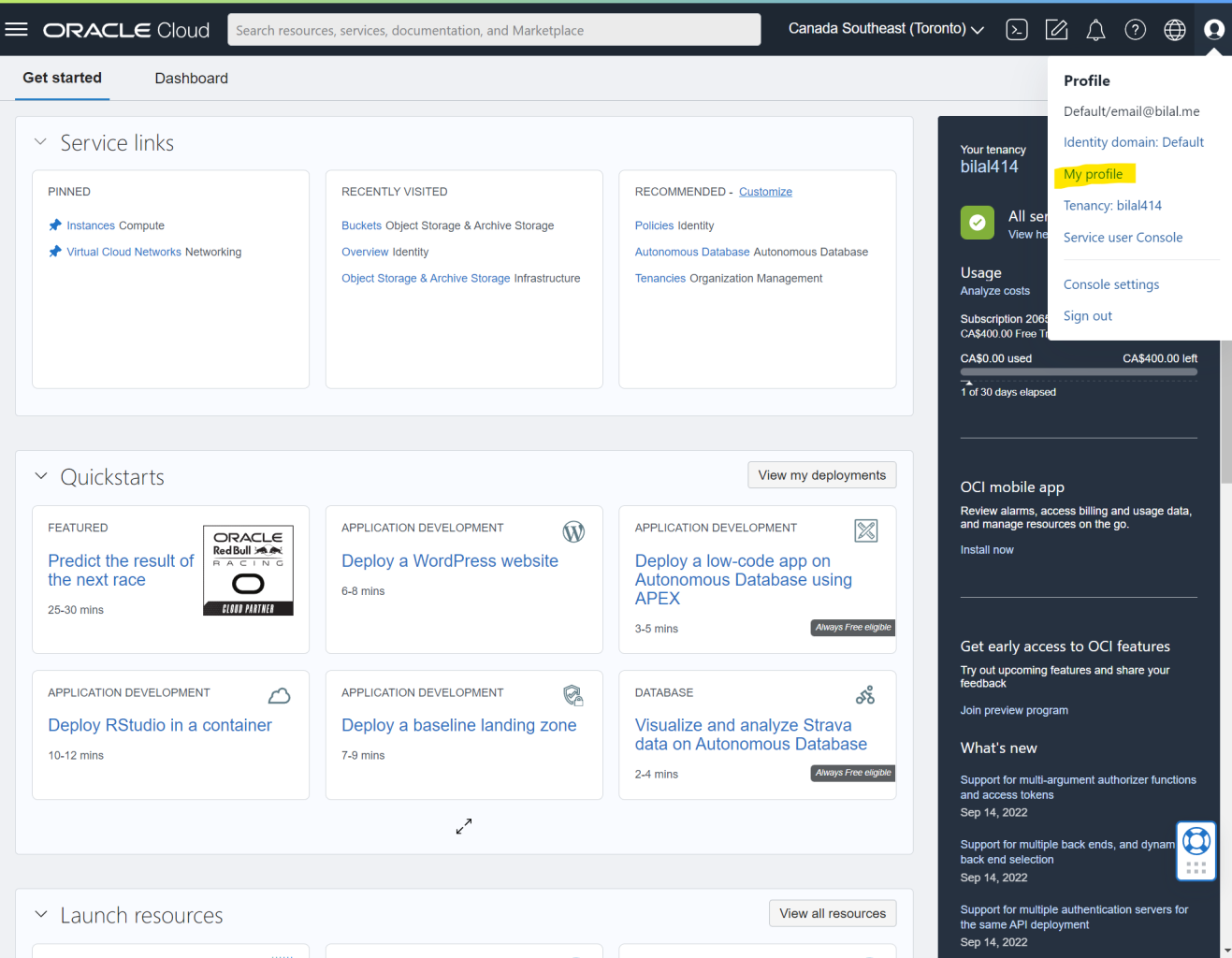
Task: Open Service user Console from menu
Action: (1123, 238)
